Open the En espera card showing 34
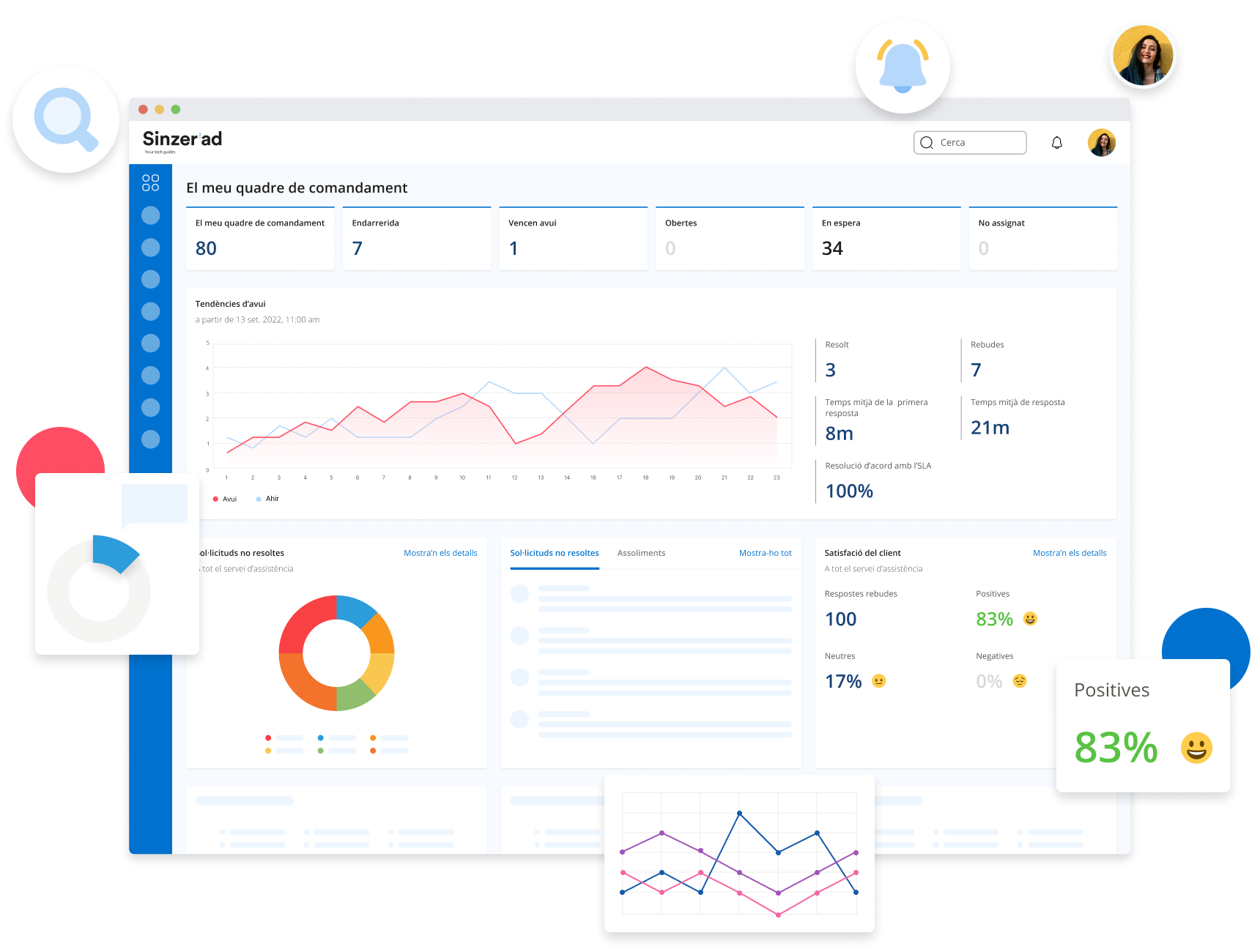Viewport: 1260px width, 952px height. (x=886, y=239)
